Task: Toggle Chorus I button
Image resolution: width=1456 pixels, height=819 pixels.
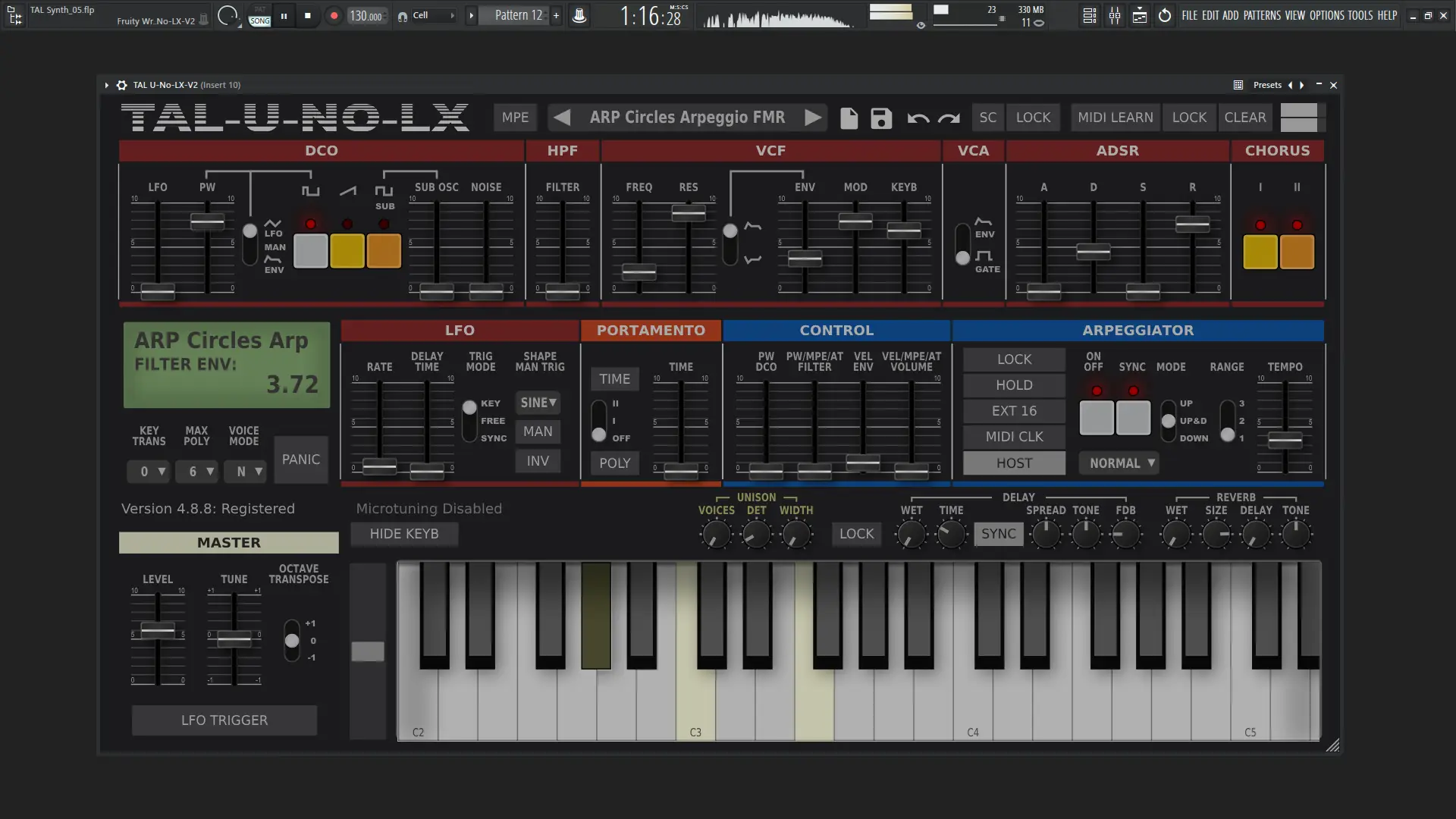Action: [1260, 252]
